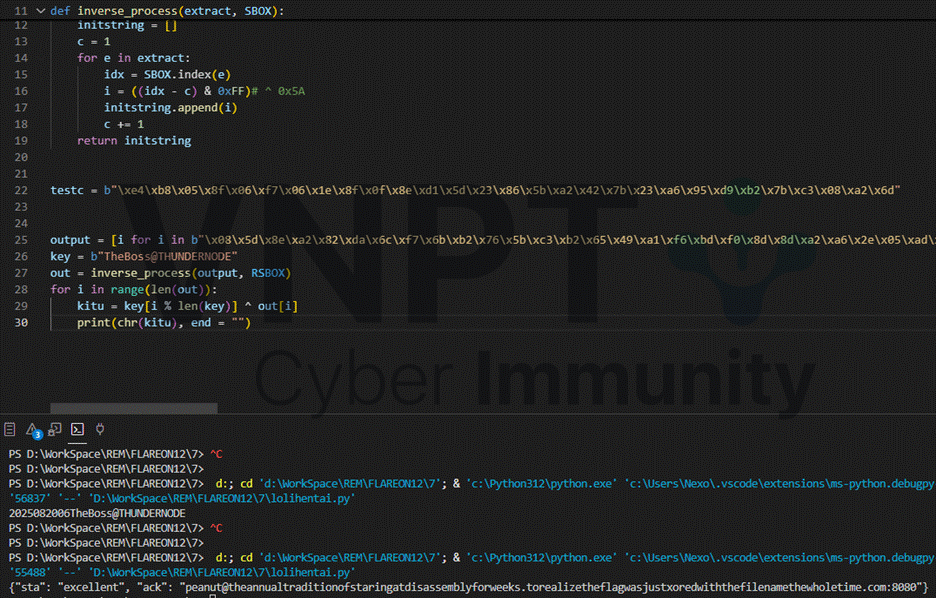Click line number 25 in gutter

point(21,240)
